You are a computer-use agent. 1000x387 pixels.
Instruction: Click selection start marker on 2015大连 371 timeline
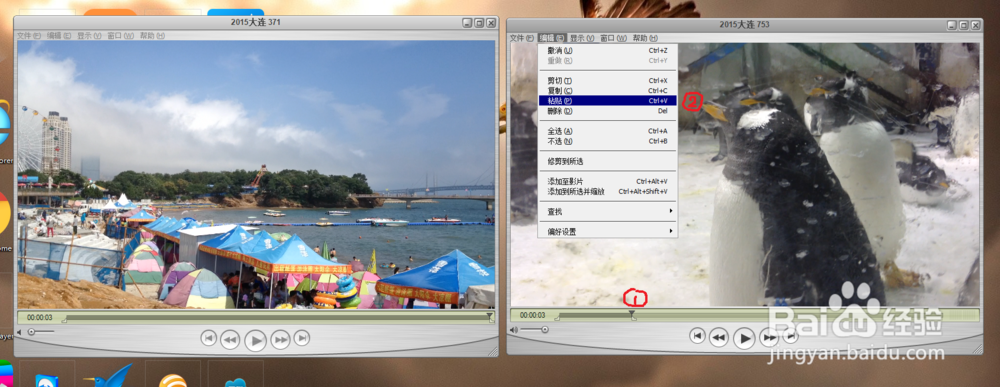pos(64,320)
